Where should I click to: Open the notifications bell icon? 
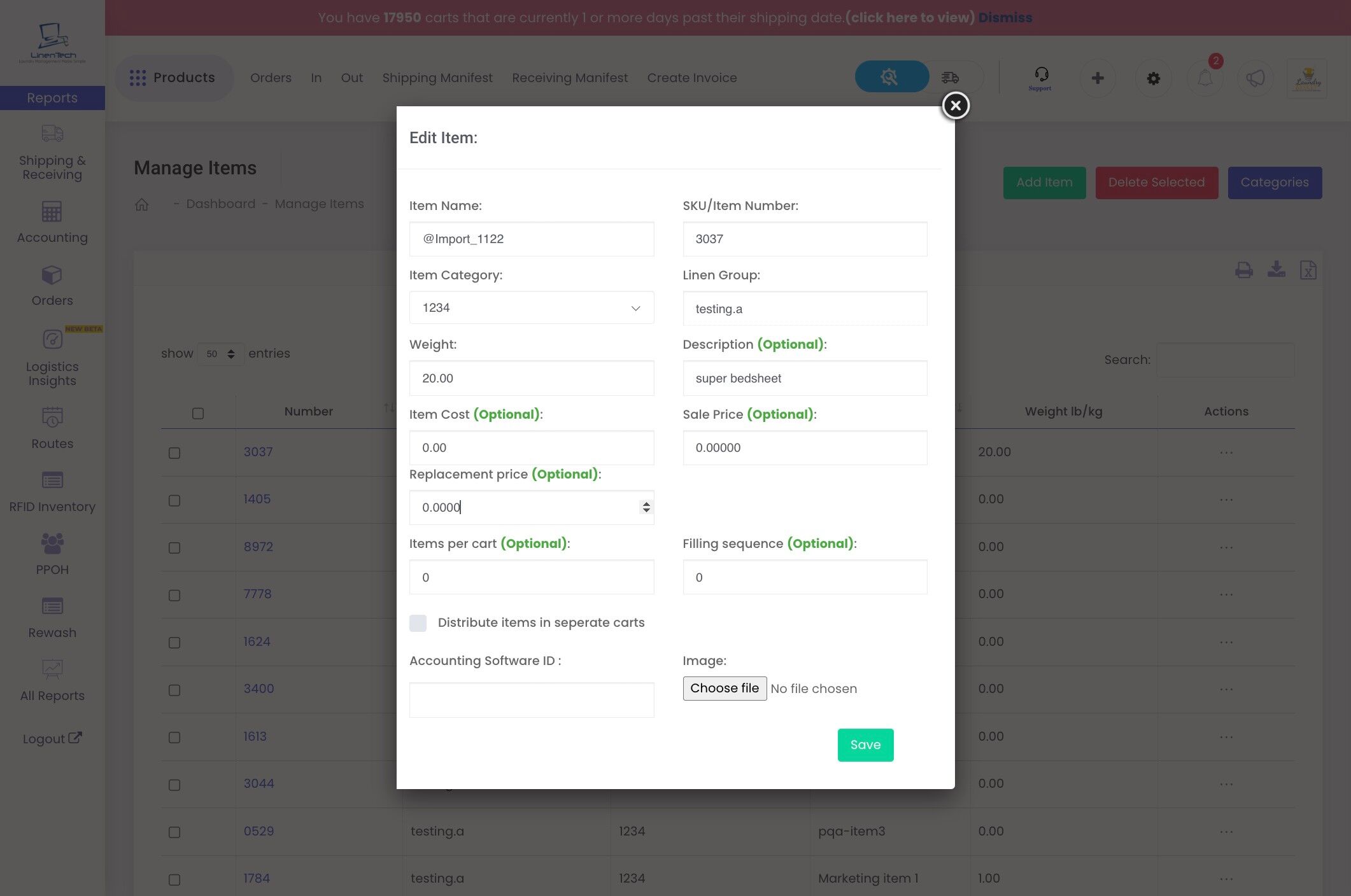tap(1205, 78)
